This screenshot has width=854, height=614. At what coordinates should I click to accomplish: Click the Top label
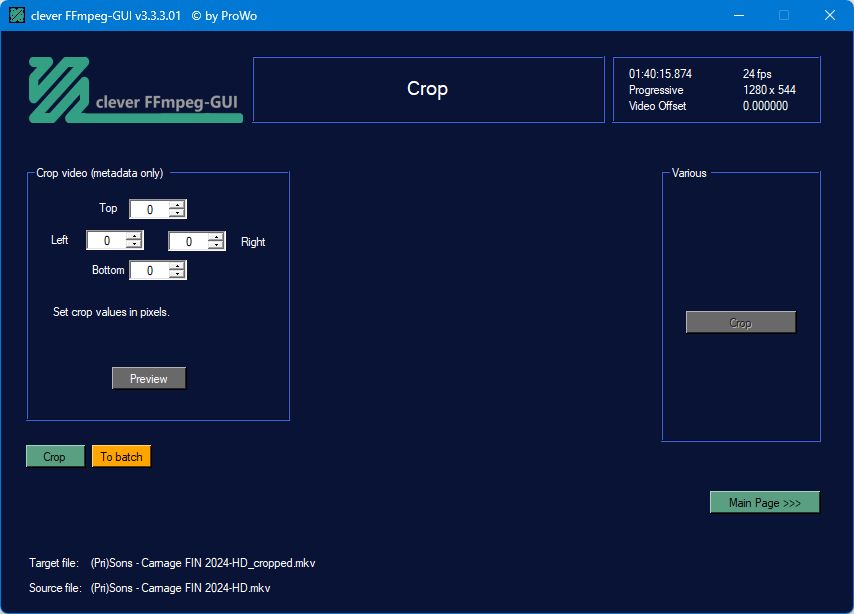point(108,208)
